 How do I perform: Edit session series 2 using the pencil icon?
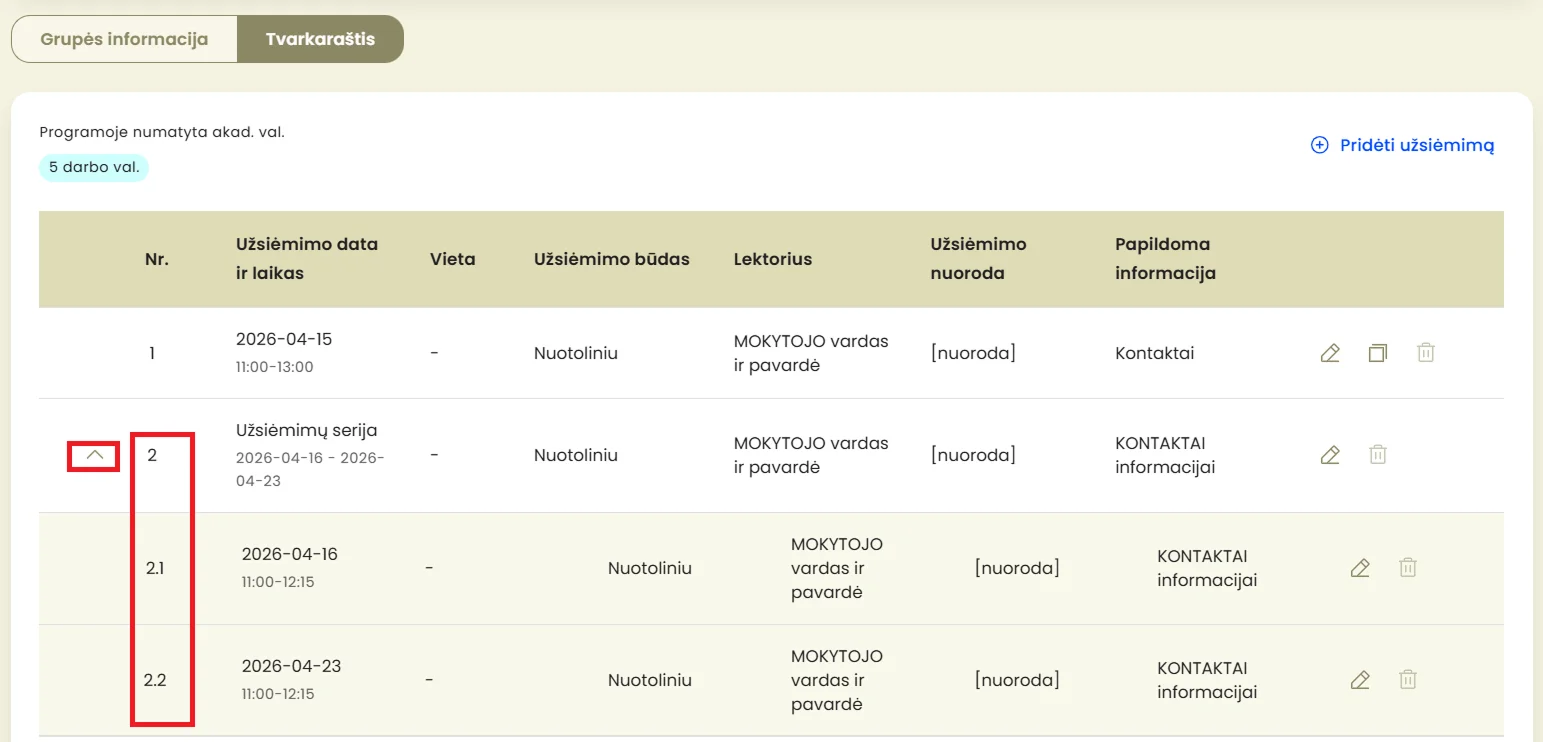[1330, 455]
